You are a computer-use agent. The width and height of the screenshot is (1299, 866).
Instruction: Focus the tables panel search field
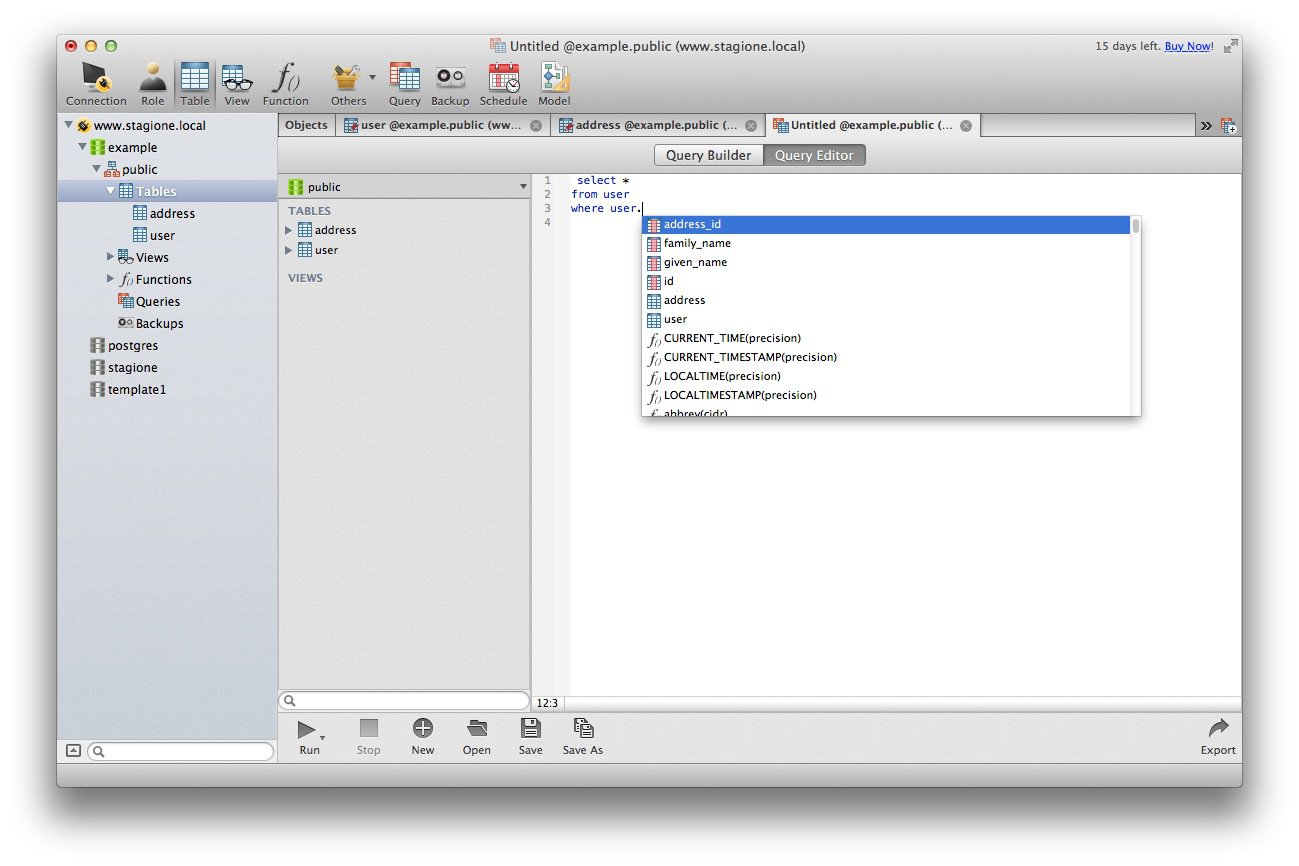click(x=405, y=701)
